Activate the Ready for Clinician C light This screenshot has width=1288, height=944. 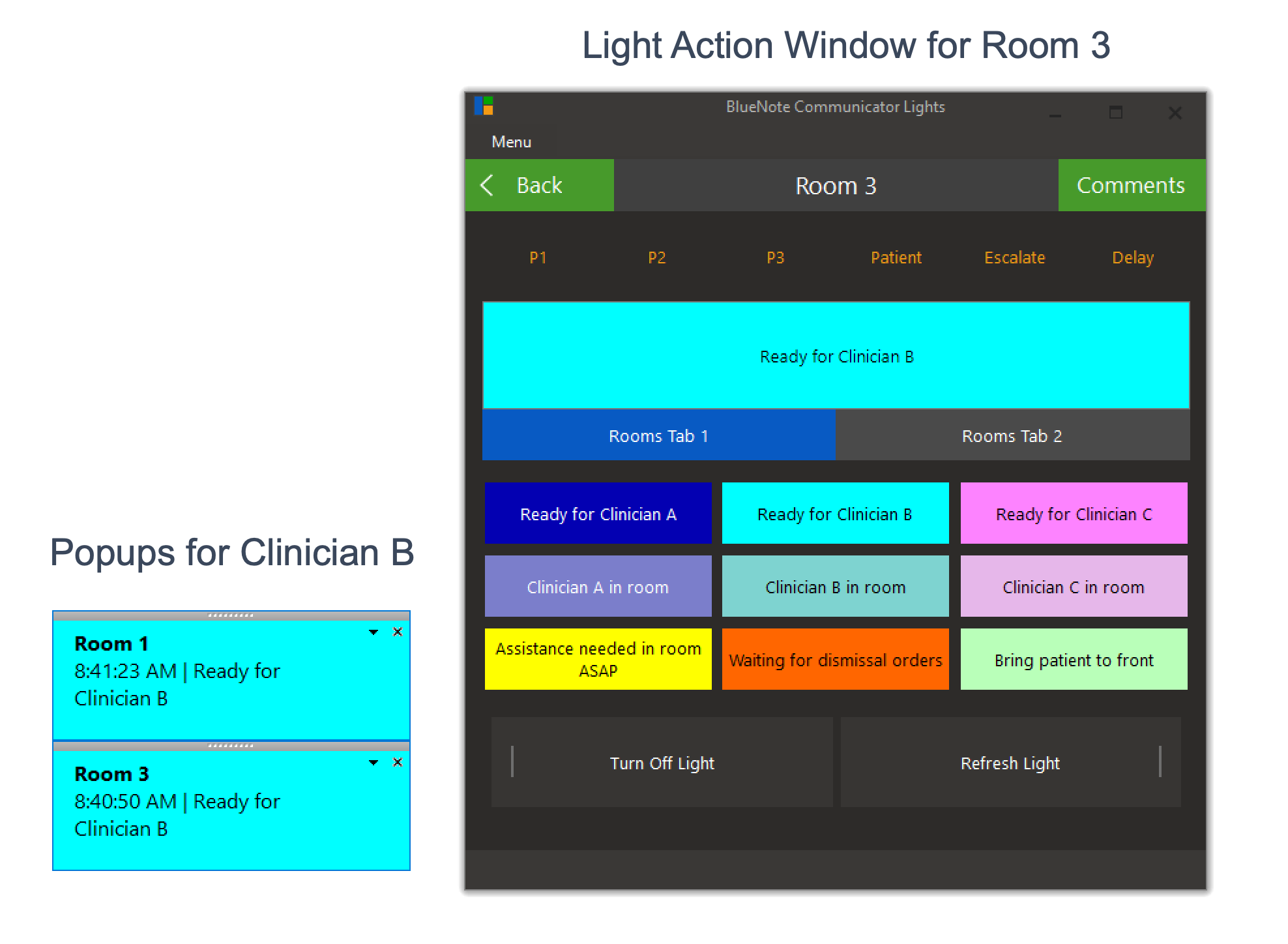click(1074, 513)
